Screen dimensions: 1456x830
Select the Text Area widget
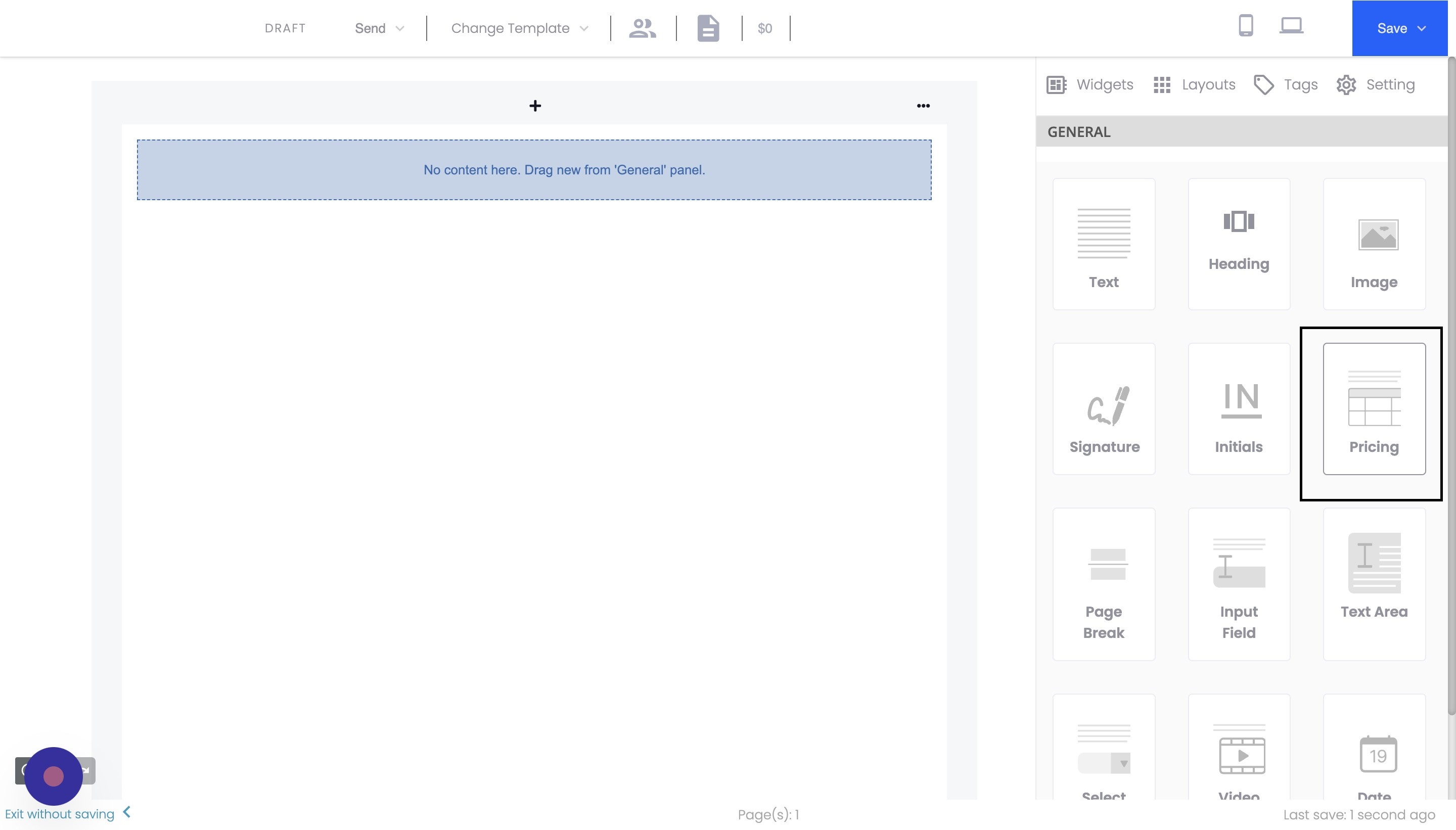tap(1373, 584)
